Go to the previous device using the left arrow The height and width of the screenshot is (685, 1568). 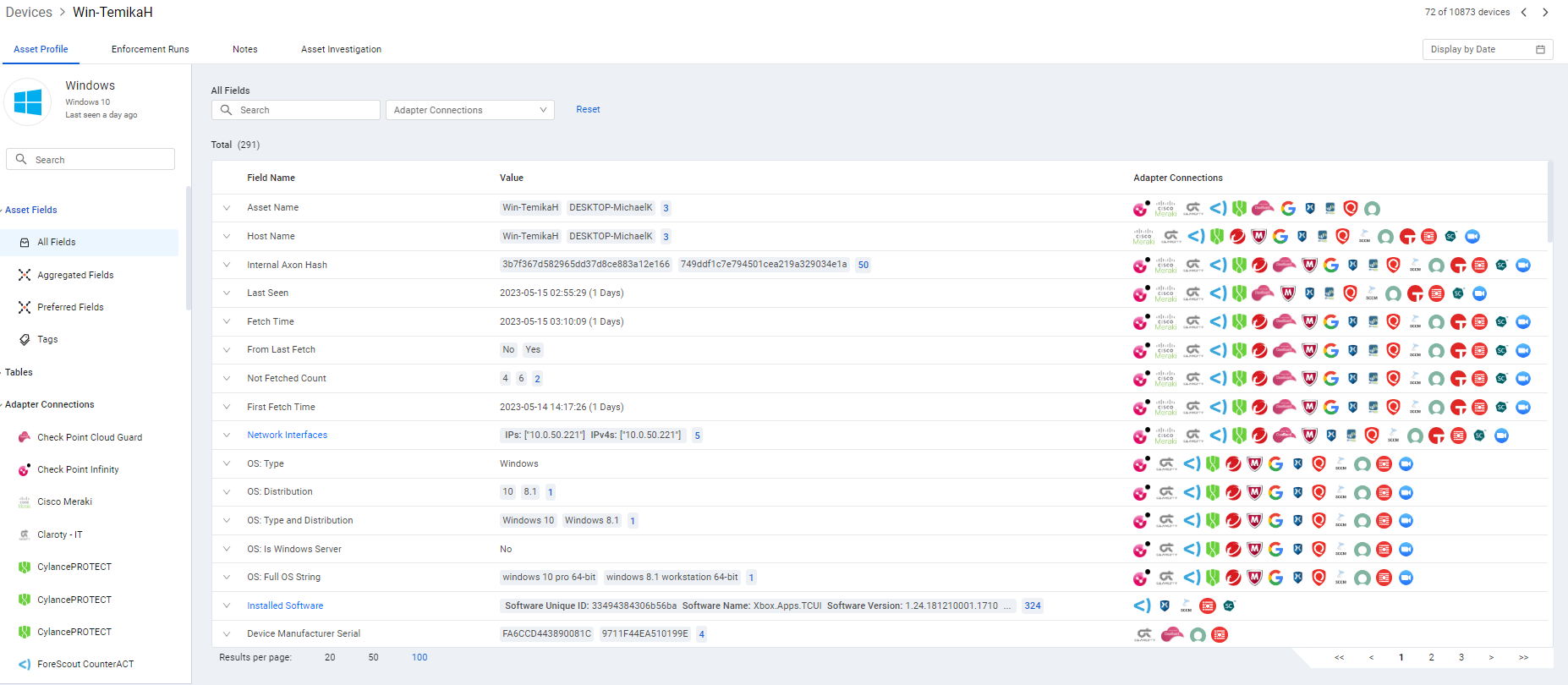(x=1524, y=12)
